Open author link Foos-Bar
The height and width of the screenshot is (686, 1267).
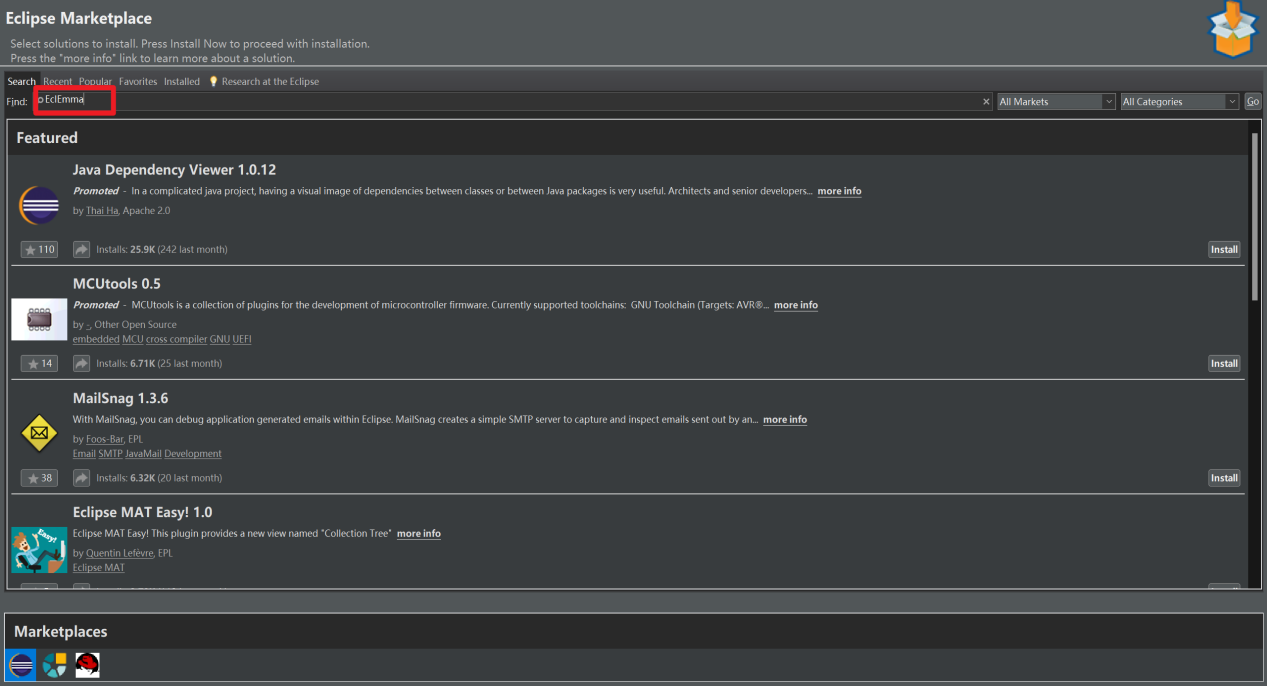coord(105,439)
